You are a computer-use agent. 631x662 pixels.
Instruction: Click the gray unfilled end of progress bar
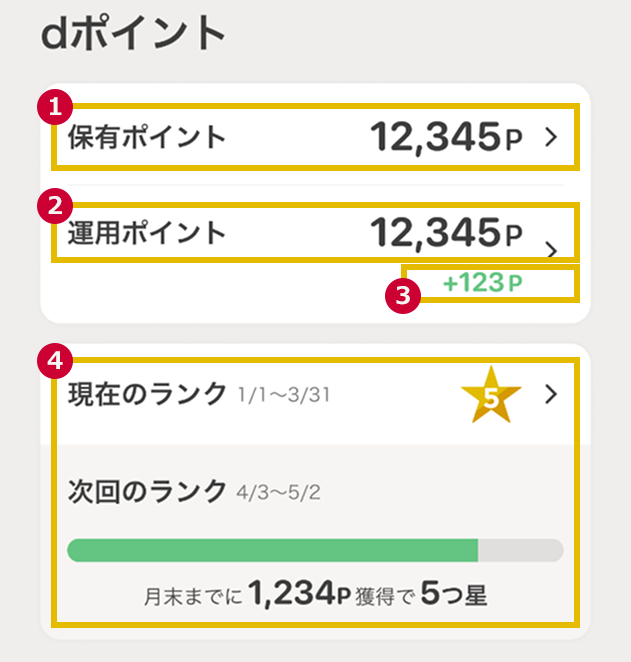pyautogui.click(x=520, y=550)
